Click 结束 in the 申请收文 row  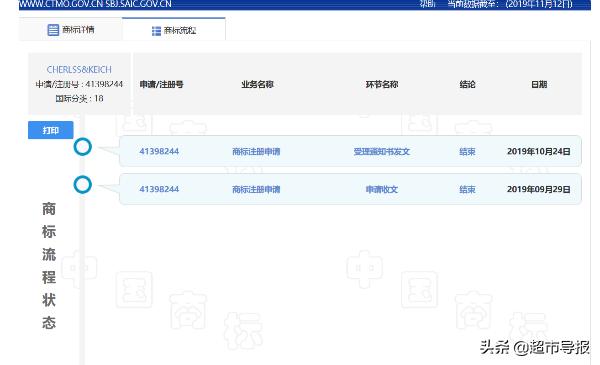point(467,190)
